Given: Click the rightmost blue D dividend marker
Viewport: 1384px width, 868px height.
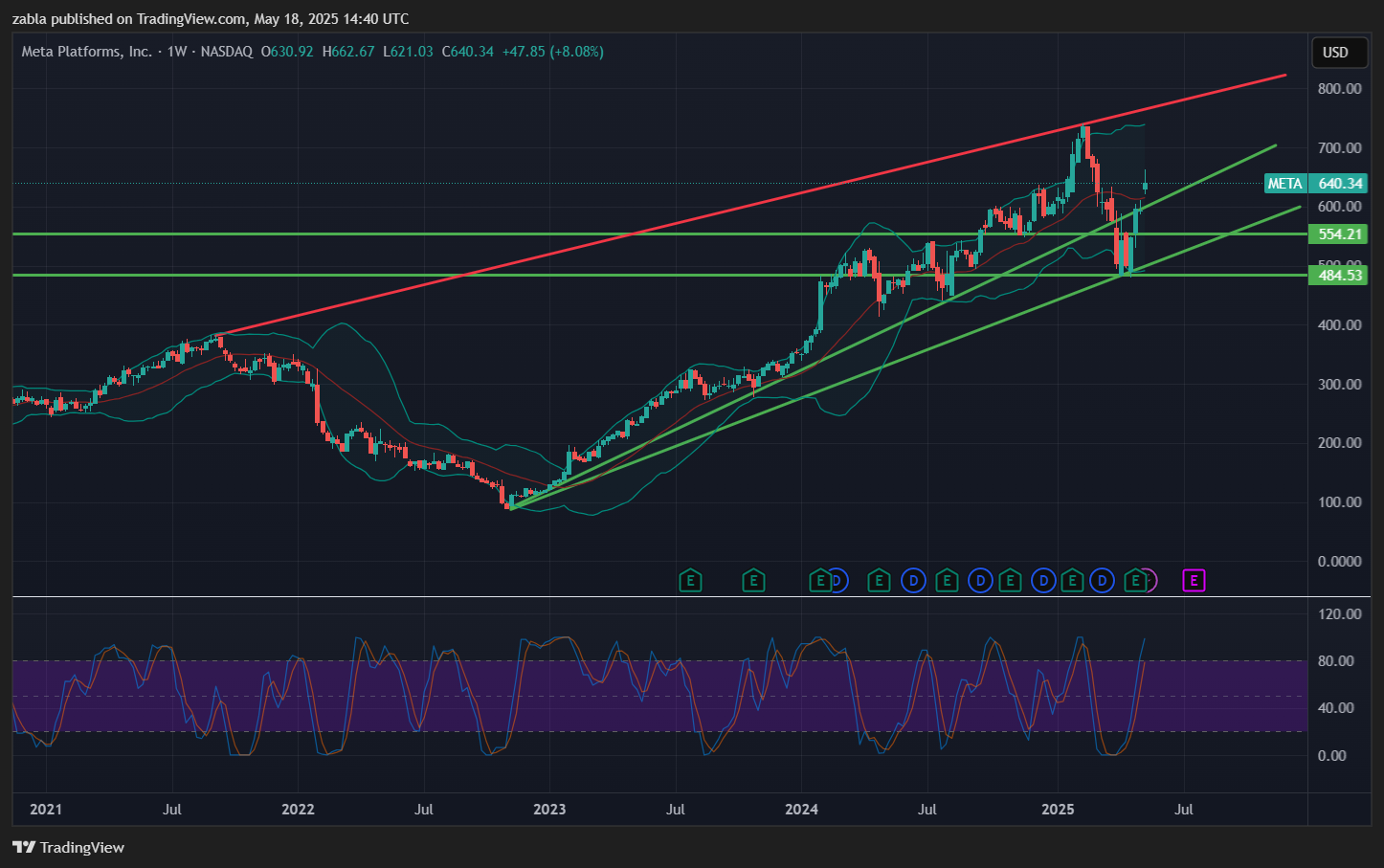Looking at the screenshot, I should click(1103, 580).
